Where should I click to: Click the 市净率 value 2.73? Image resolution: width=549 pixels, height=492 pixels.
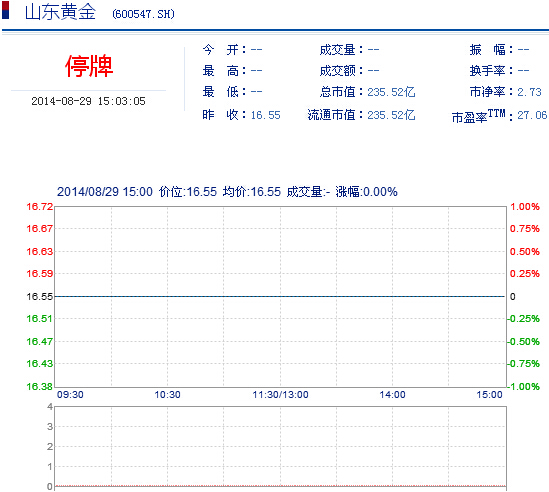[529, 92]
